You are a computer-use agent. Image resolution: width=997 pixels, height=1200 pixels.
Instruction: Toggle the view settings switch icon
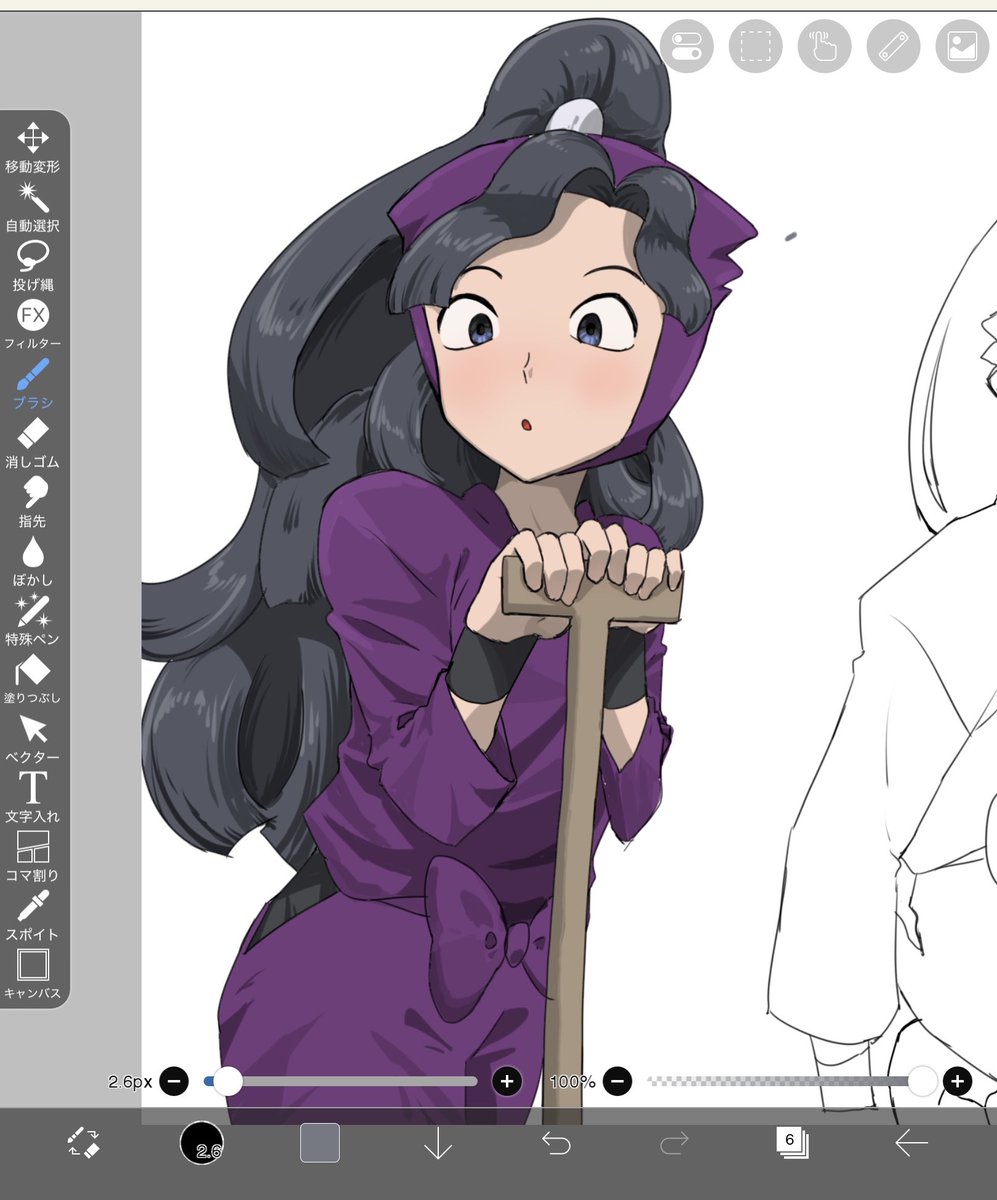point(686,46)
